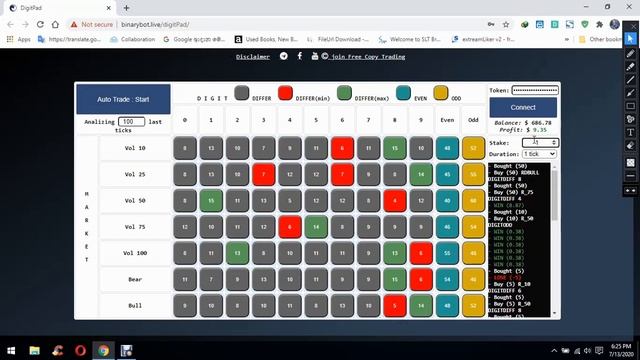The height and width of the screenshot is (360, 640).
Task: Open the color palette tool
Action: [x=631, y=119]
